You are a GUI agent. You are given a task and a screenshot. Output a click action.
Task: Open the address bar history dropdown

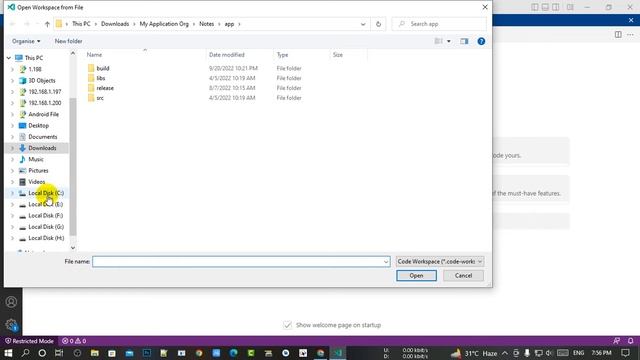click(363, 24)
